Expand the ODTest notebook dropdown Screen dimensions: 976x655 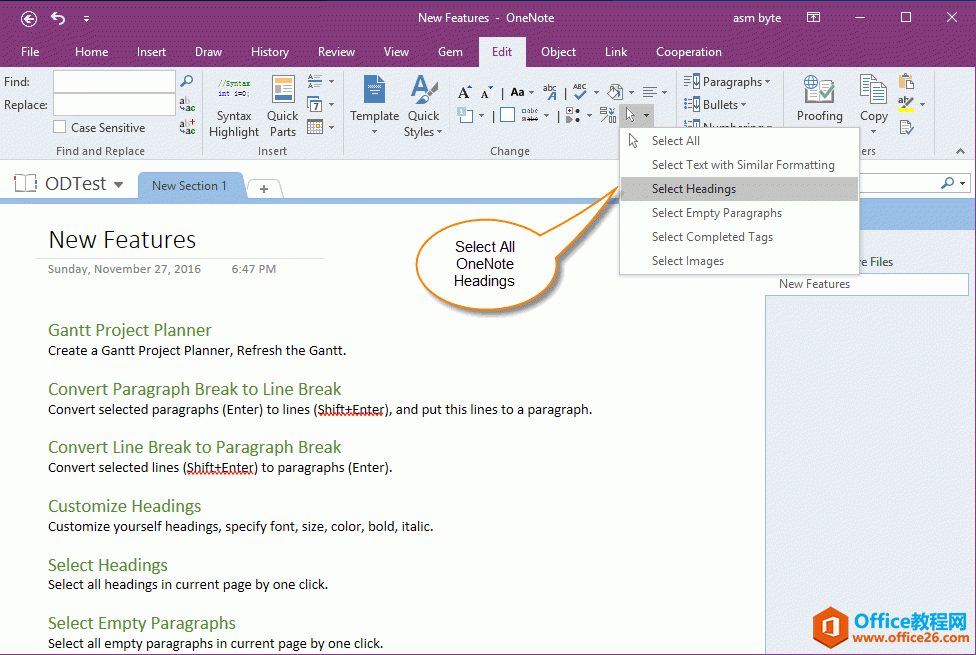(118, 185)
